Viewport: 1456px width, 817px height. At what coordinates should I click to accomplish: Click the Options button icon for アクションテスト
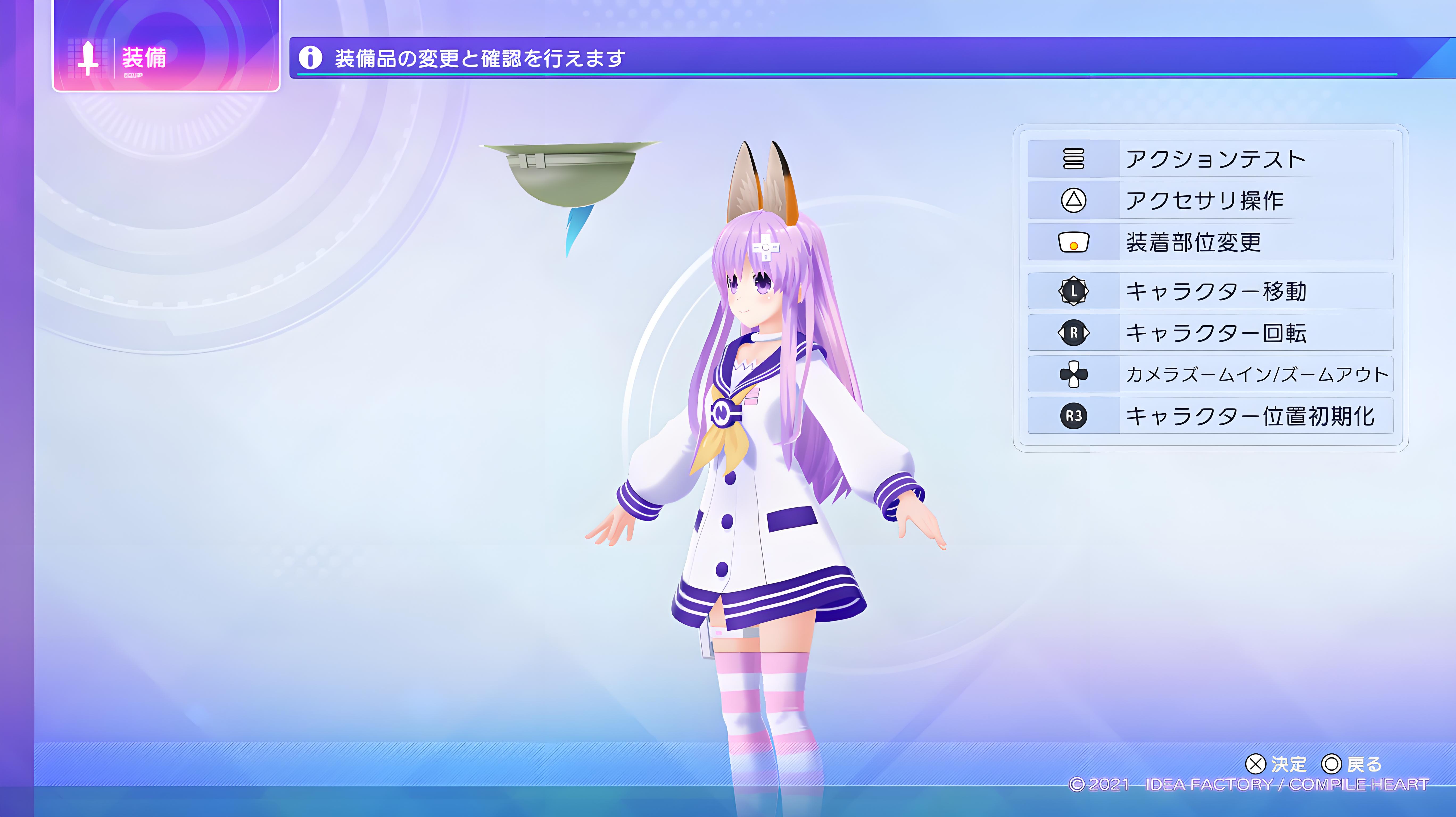pos(1073,159)
